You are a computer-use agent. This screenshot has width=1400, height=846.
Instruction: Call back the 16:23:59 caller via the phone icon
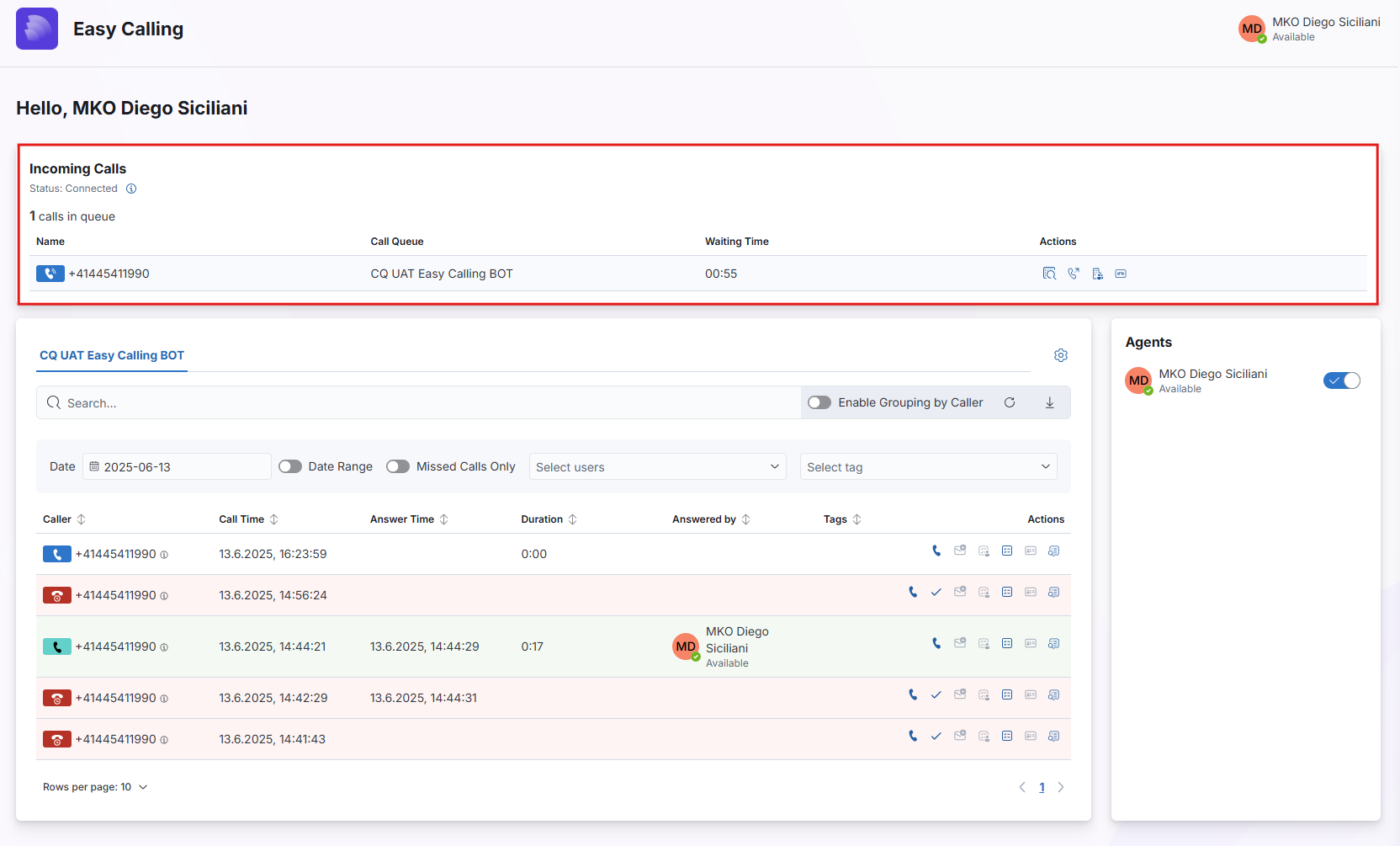[x=936, y=551]
